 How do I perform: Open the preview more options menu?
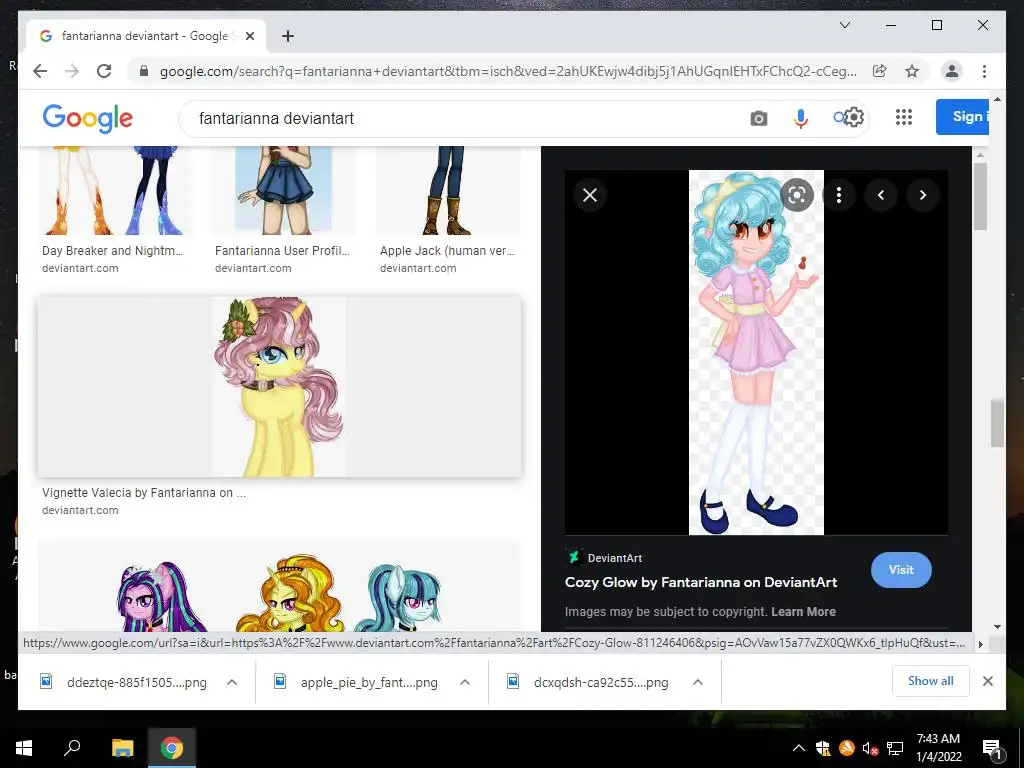pos(839,195)
